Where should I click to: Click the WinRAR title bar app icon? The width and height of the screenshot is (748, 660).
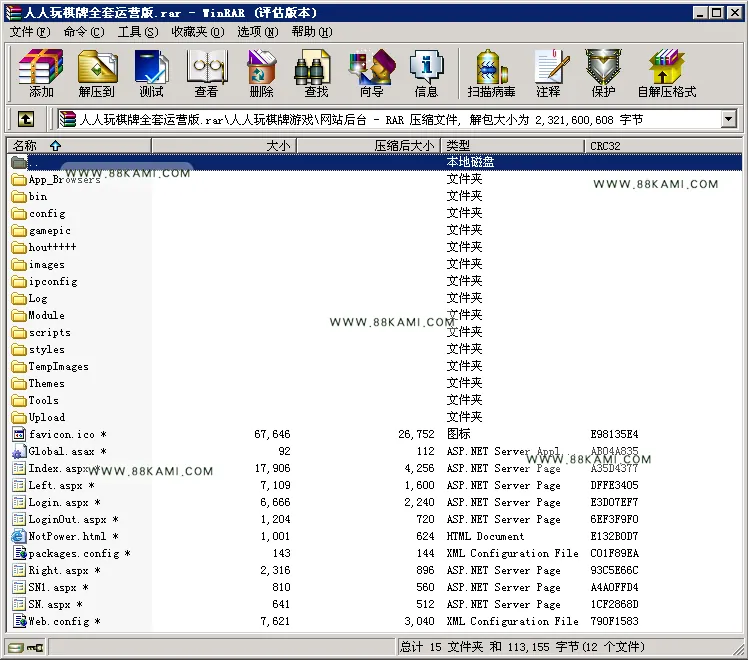tap(13, 13)
